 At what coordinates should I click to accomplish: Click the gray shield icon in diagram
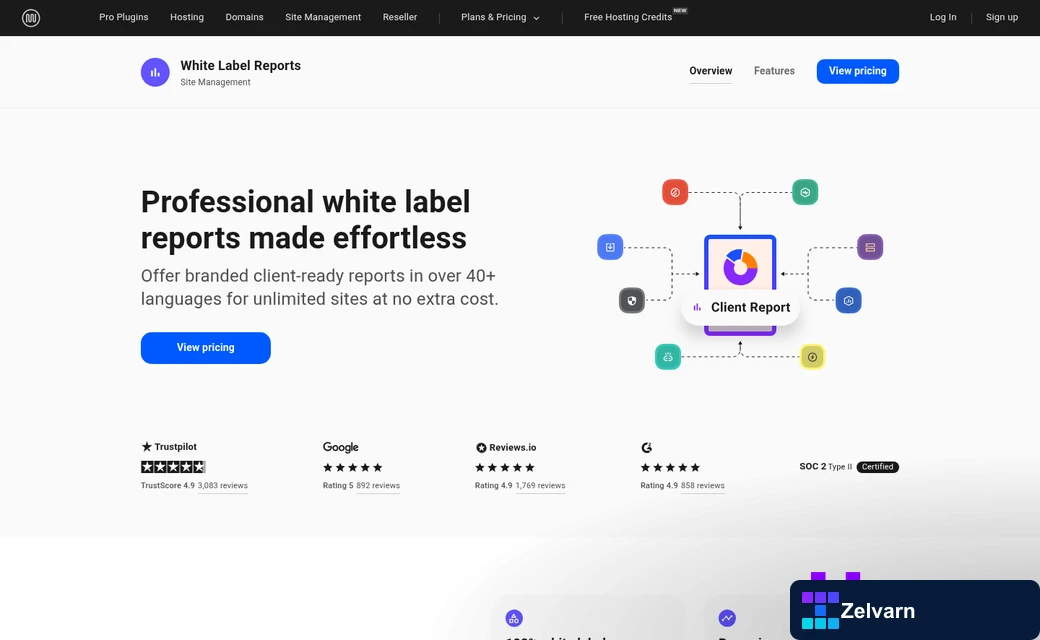(631, 300)
